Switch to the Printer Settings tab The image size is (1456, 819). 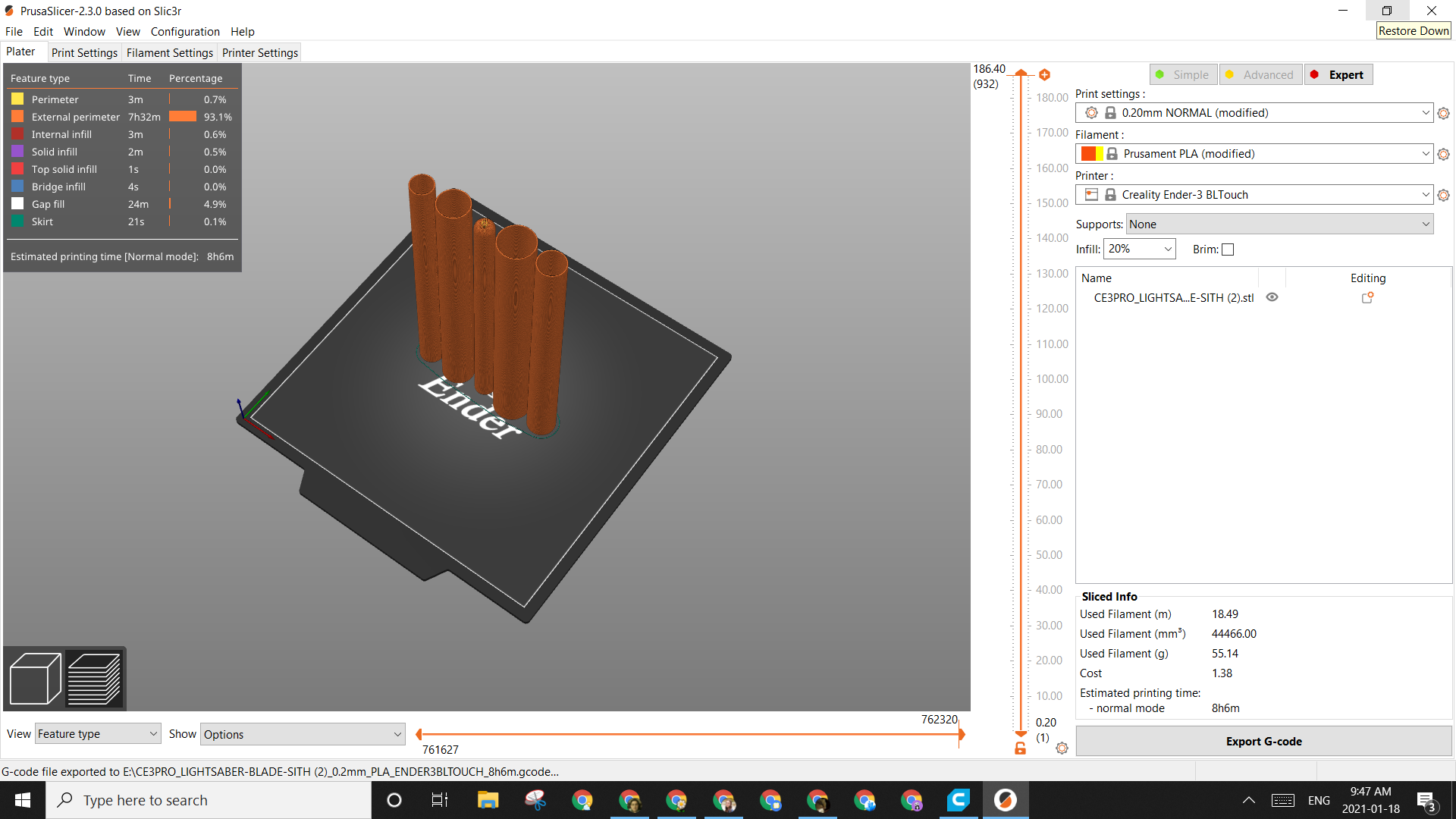[260, 52]
